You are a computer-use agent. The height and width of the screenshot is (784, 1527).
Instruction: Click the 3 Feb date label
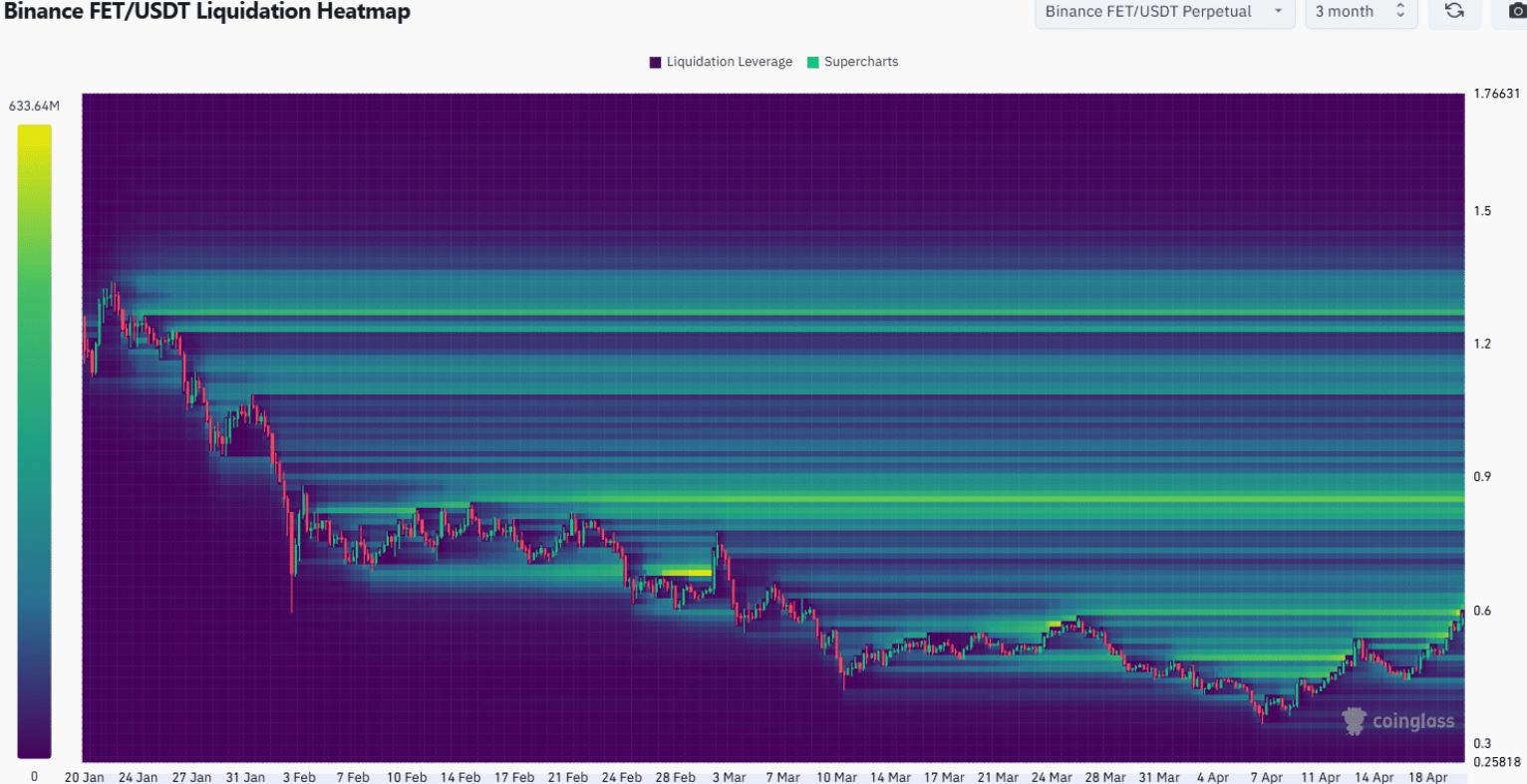(298, 777)
